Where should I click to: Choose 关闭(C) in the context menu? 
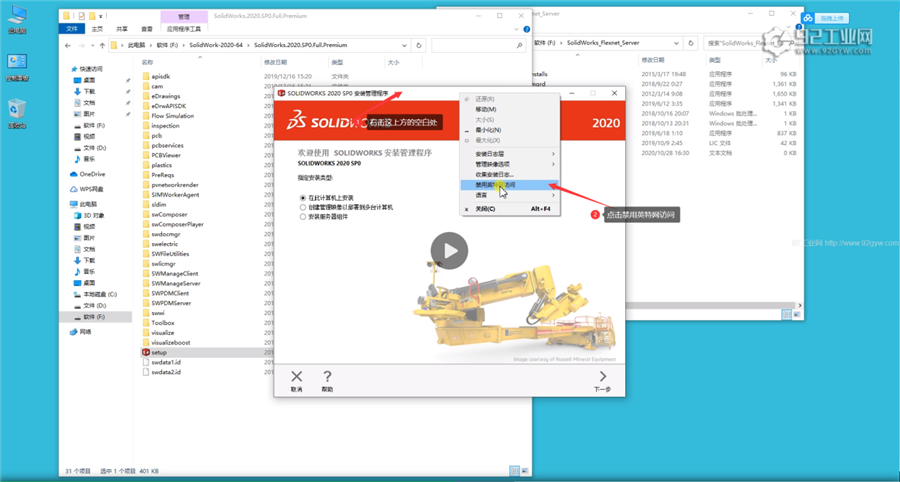point(510,209)
